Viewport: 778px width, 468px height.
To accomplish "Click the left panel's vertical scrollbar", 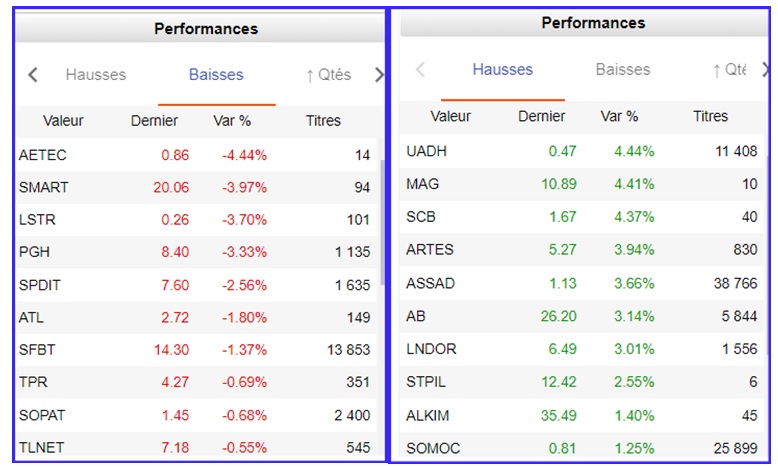I will (382, 220).
